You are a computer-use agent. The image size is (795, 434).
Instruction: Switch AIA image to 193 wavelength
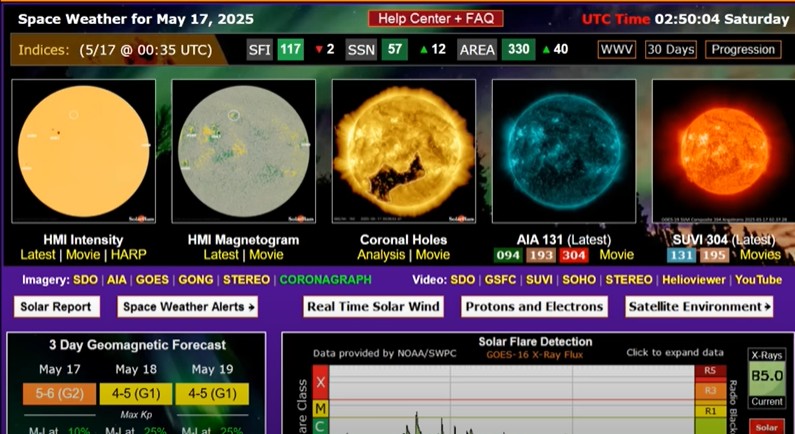[x=541, y=255]
